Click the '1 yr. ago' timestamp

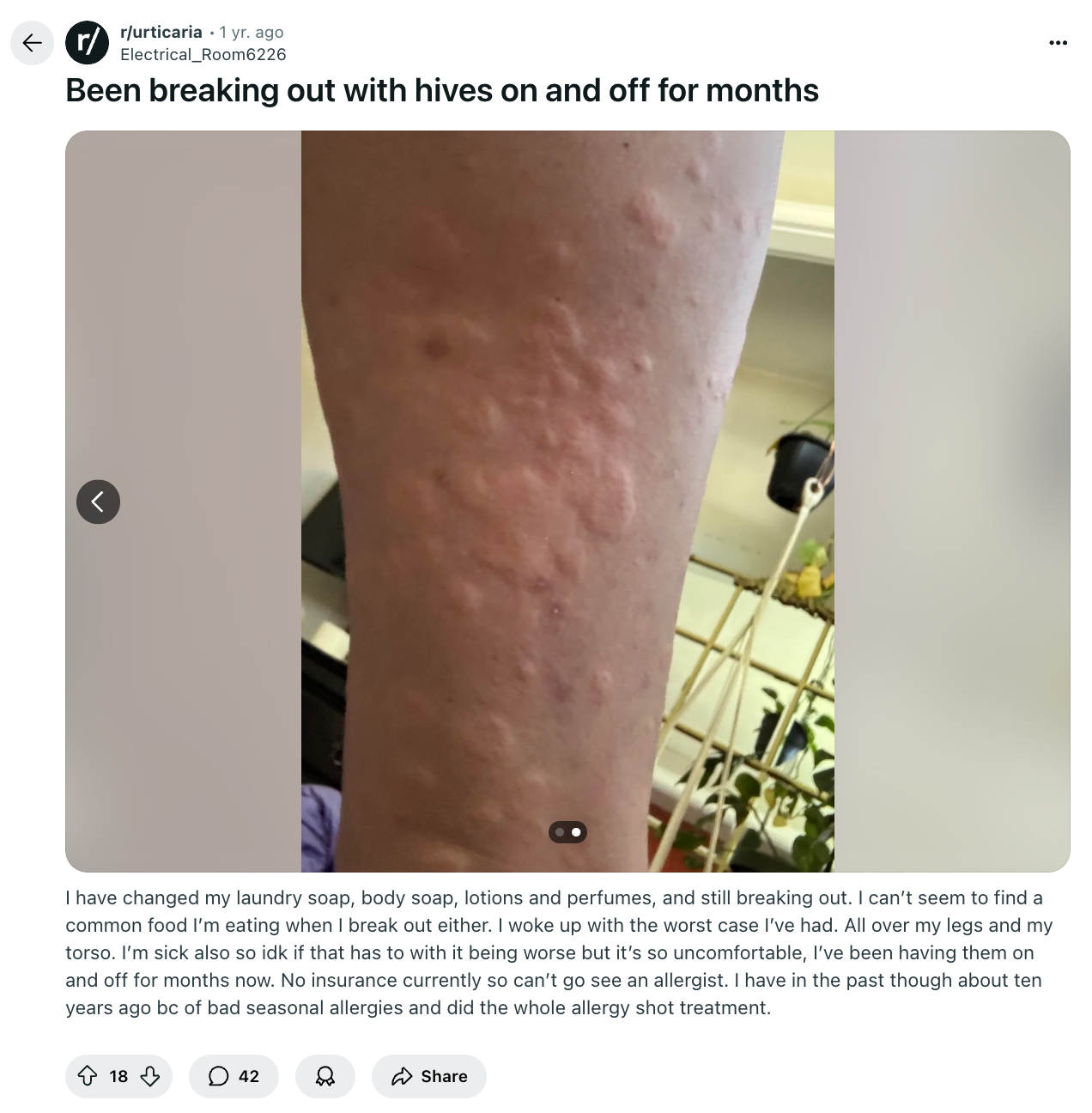click(x=252, y=32)
